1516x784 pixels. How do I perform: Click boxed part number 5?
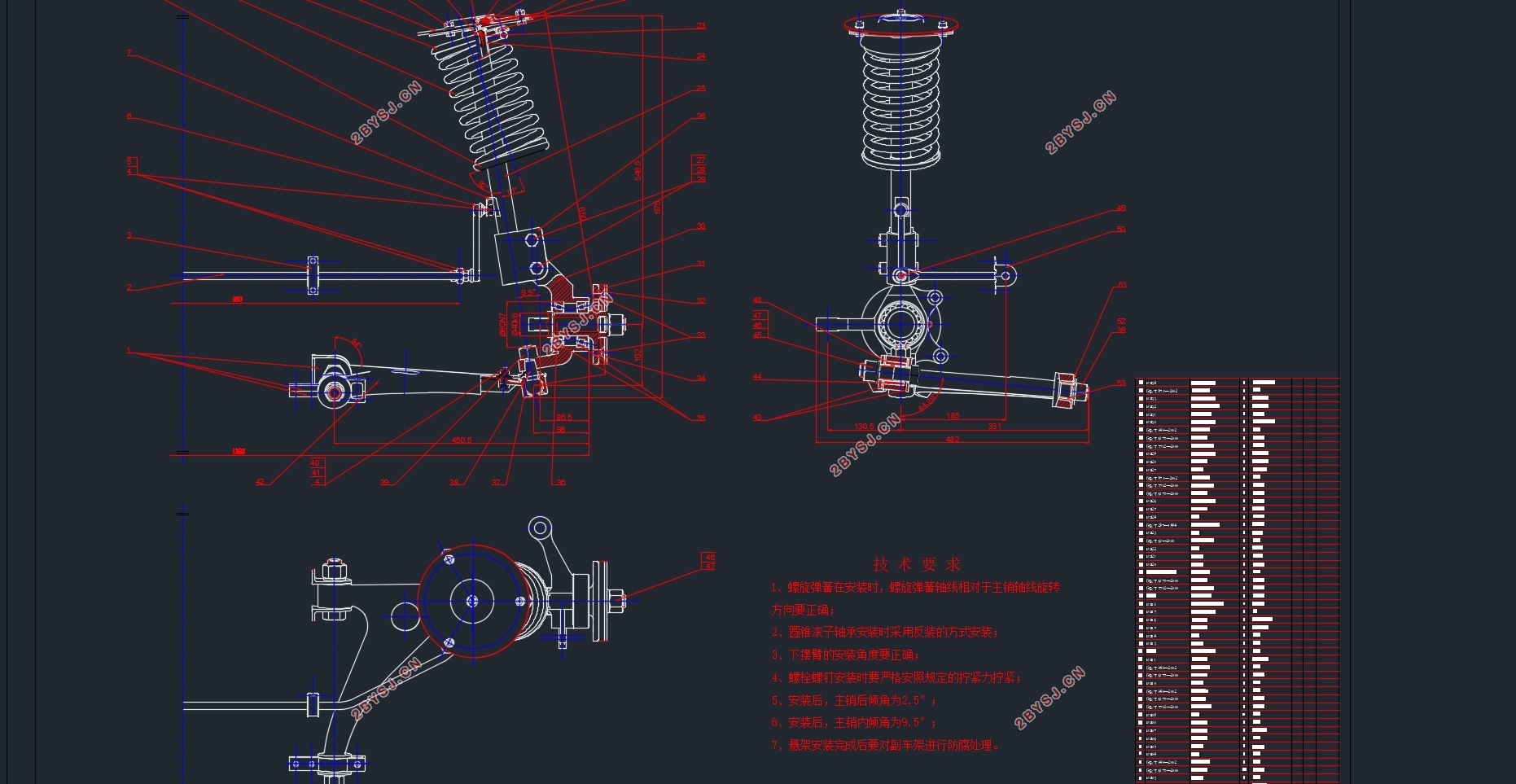coord(129,161)
